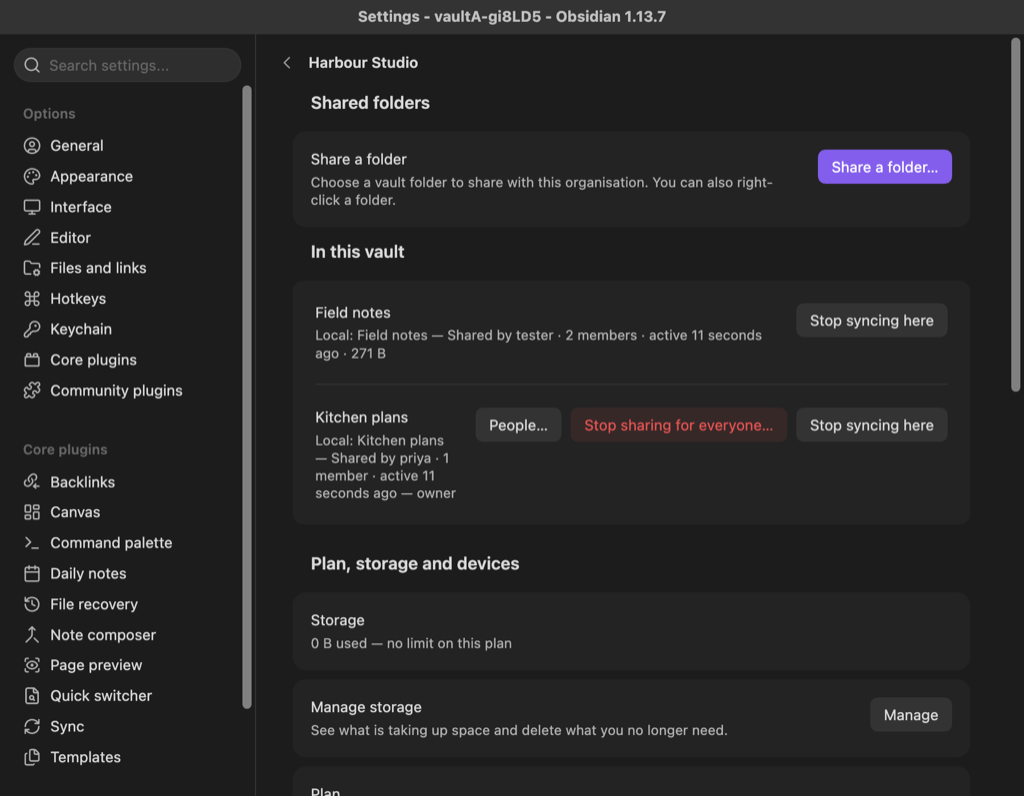Open People... for Kitchen plans

[518, 425]
